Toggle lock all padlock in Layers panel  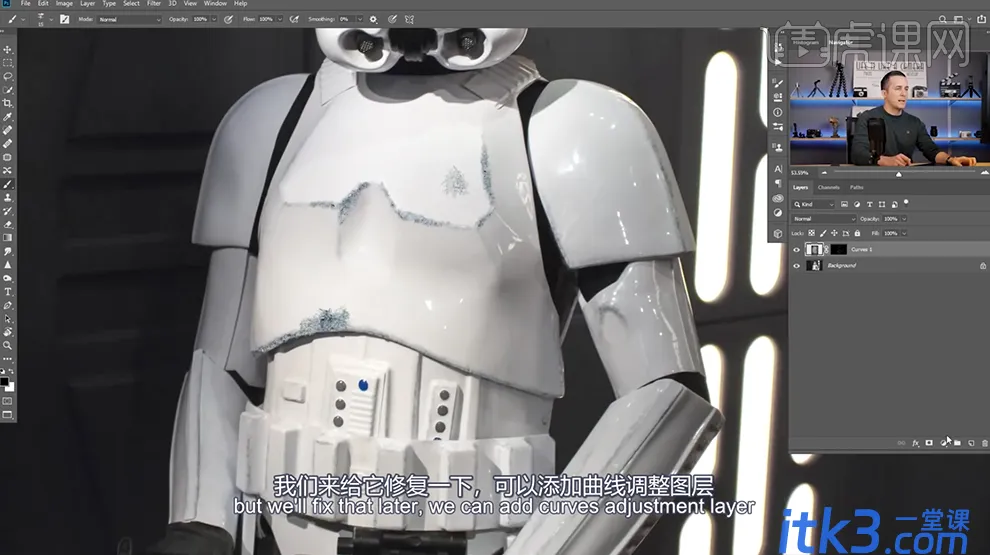coord(857,234)
